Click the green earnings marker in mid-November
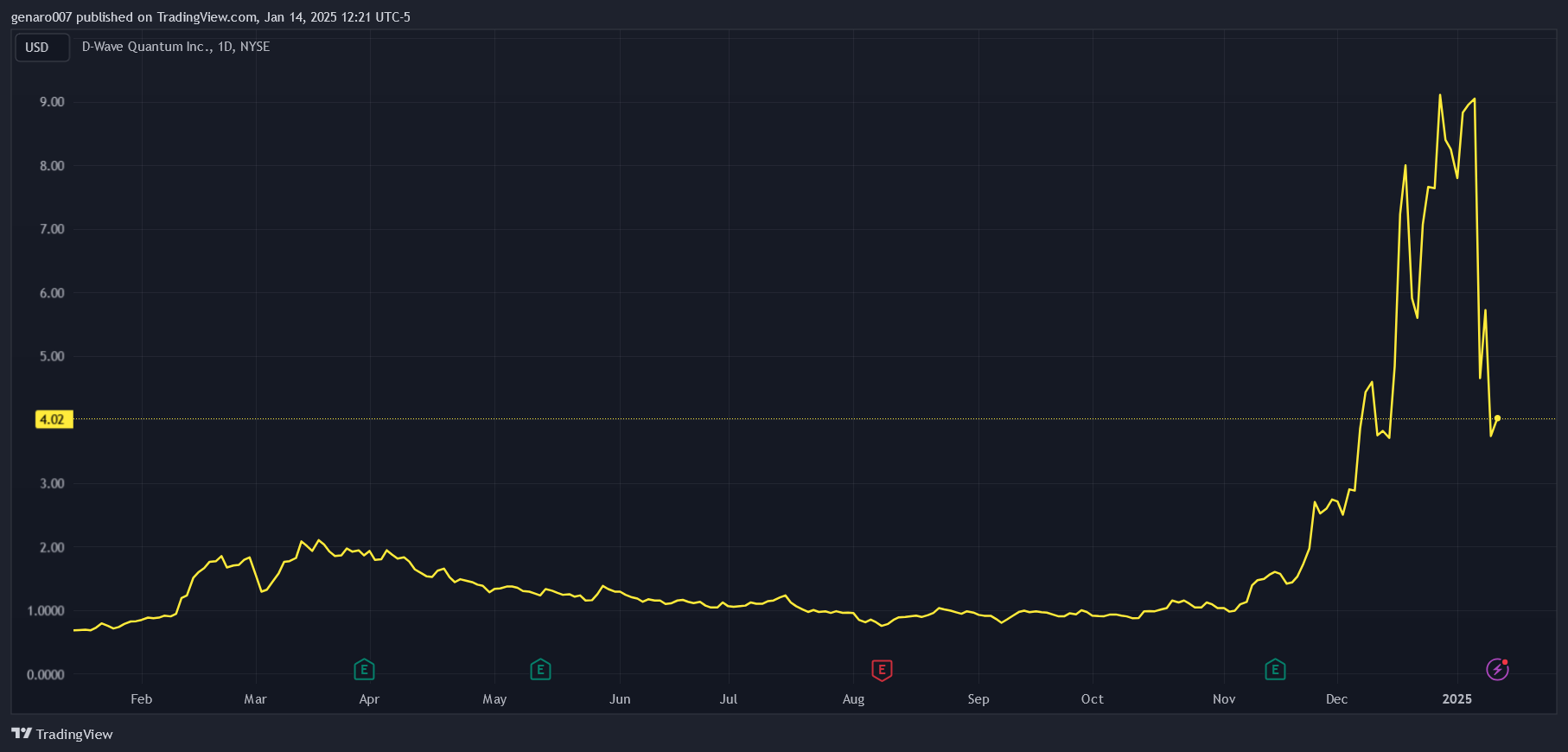 [1275, 669]
